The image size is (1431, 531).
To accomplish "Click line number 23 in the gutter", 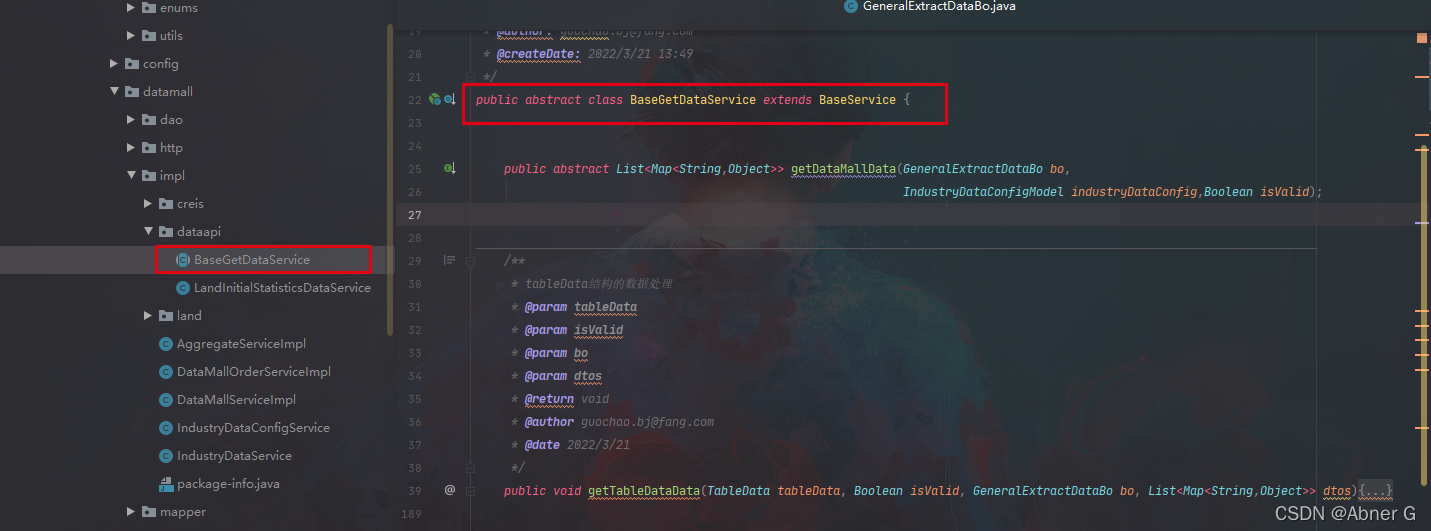I will pos(415,123).
